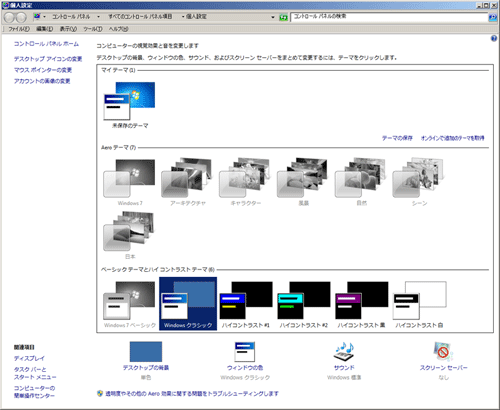Viewport: 500px width, 410px height.
Task: Open the screen saver icon (スクリーン セーバー)
Action: pyautogui.click(x=443, y=352)
